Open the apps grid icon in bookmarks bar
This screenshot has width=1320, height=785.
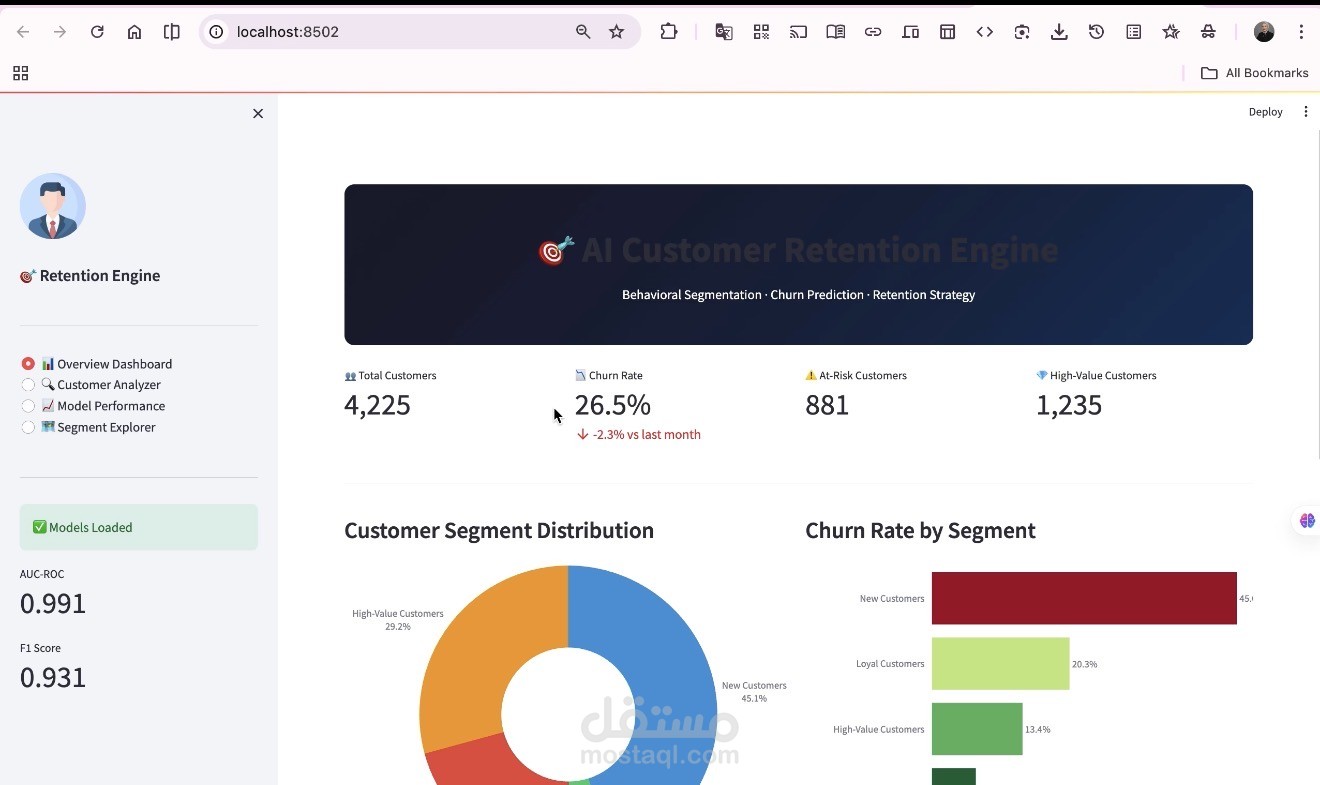[20, 73]
